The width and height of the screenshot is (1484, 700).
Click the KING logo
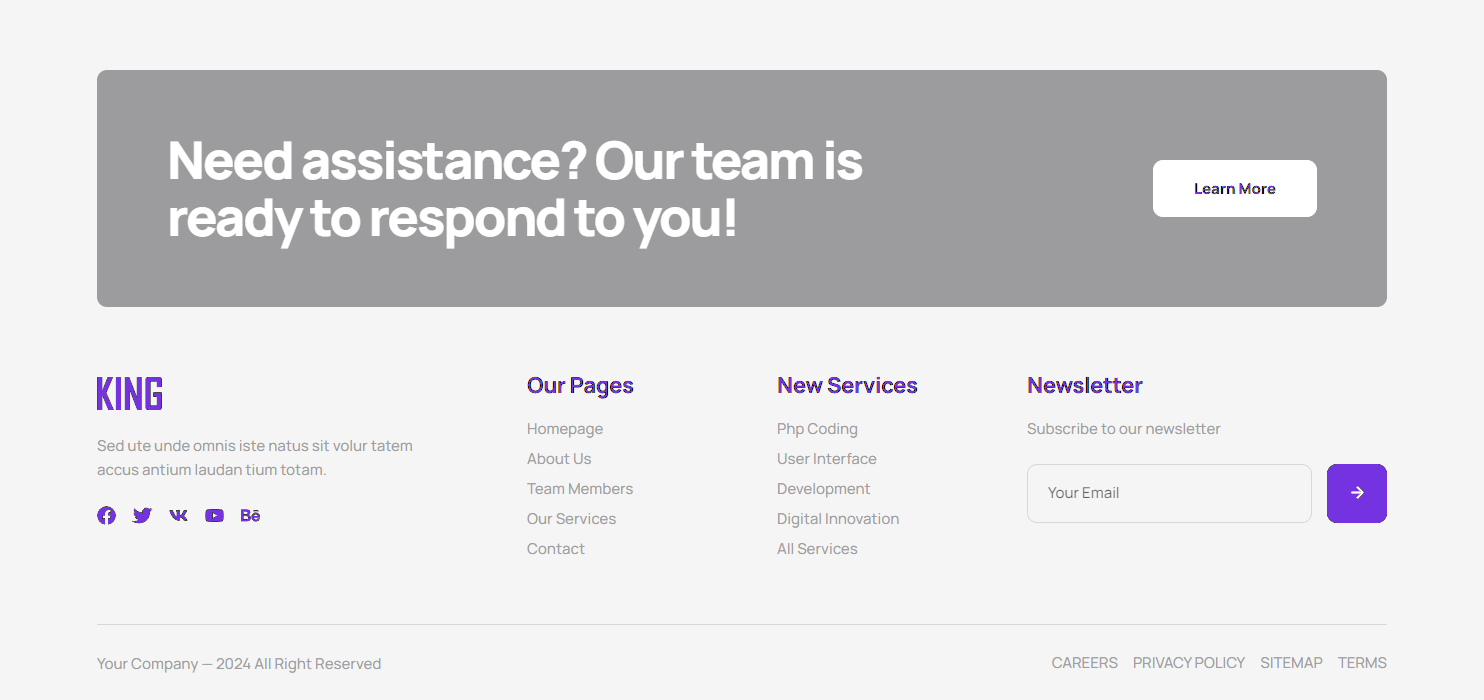click(130, 394)
